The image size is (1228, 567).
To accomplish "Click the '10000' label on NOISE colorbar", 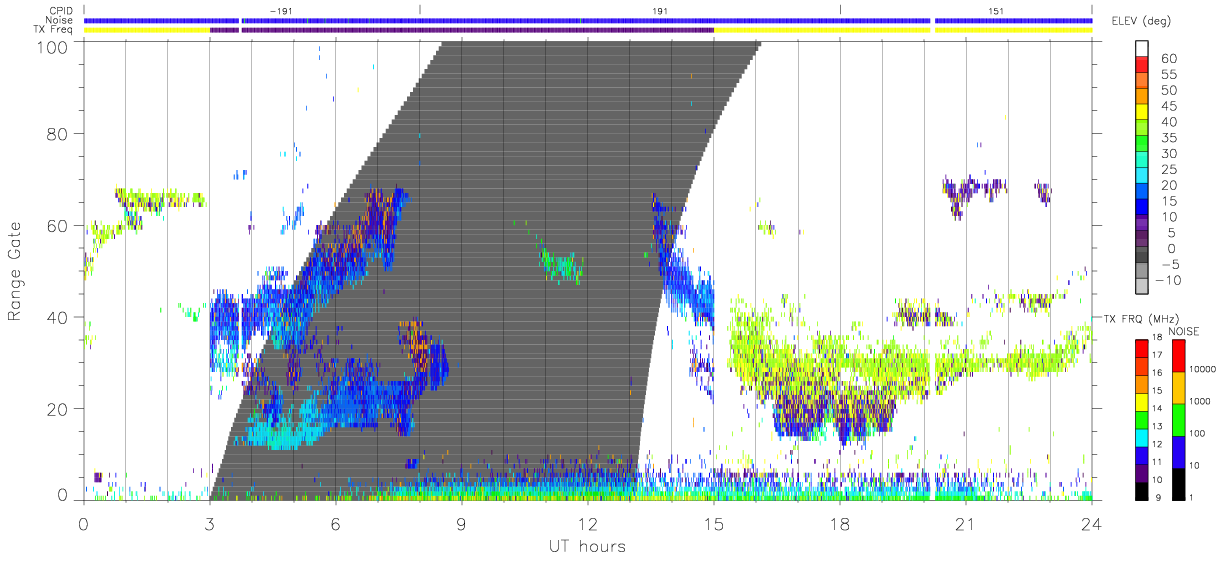I will tap(1201, 371).
